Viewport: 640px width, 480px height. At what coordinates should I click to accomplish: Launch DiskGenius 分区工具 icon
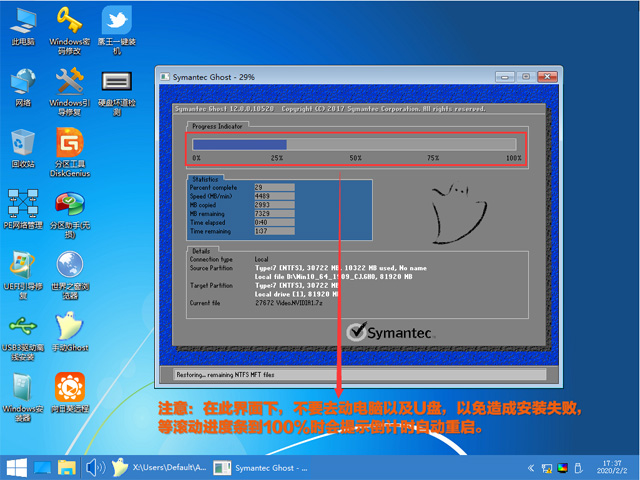click(69, 143)
